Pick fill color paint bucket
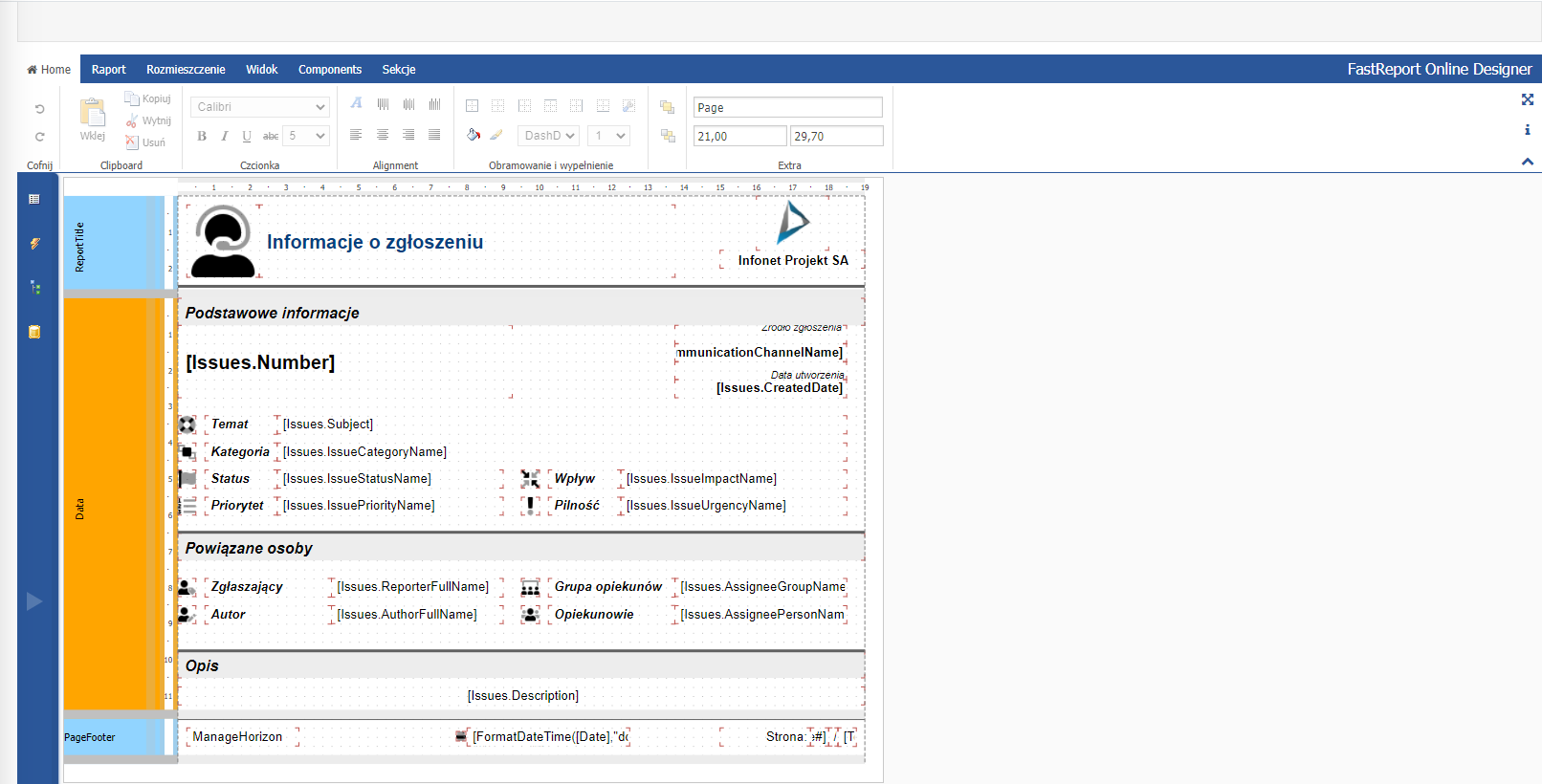 tap(473, 135)
